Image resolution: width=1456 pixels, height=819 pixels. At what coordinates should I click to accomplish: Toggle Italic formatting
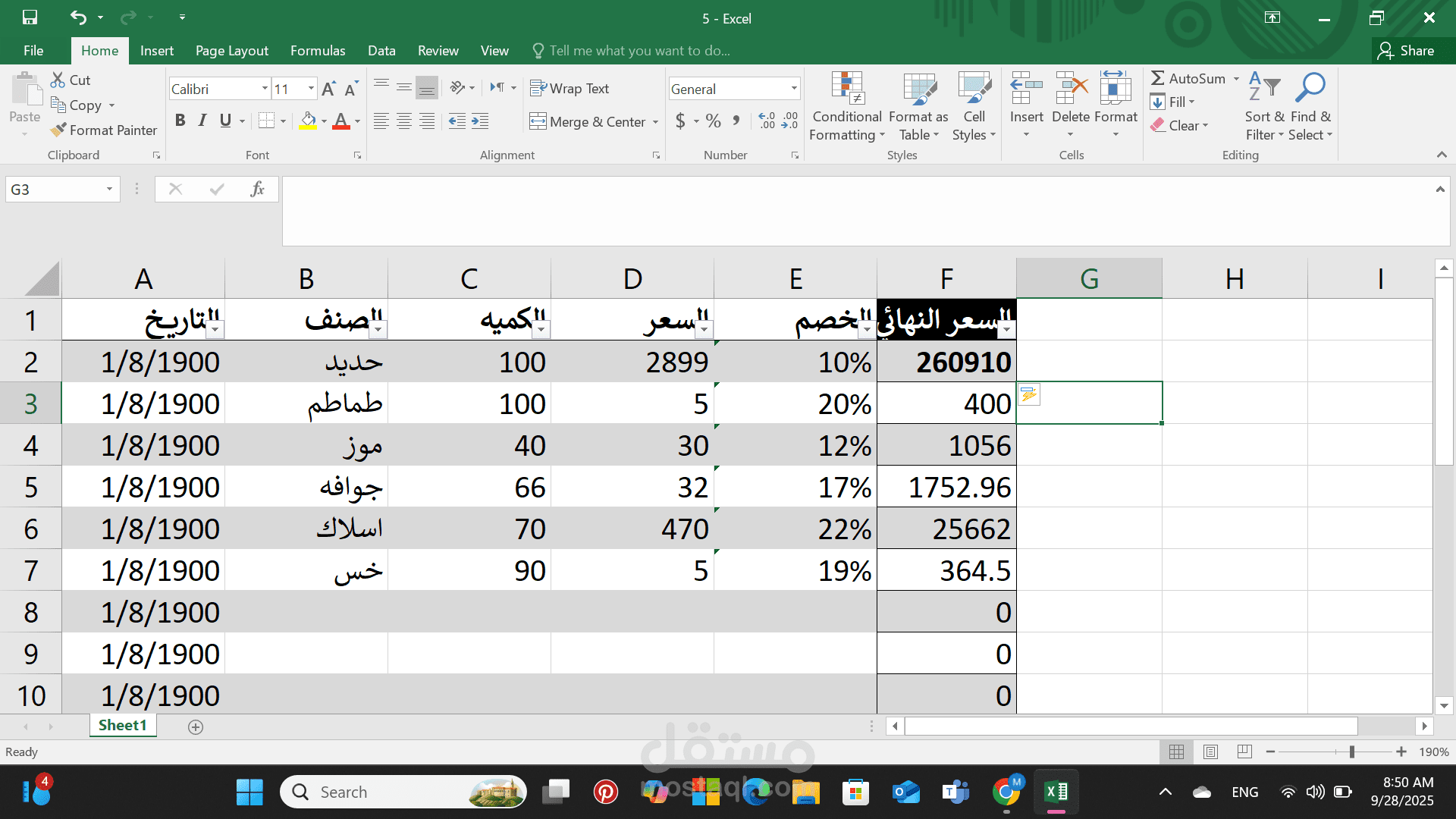point(202,121)
